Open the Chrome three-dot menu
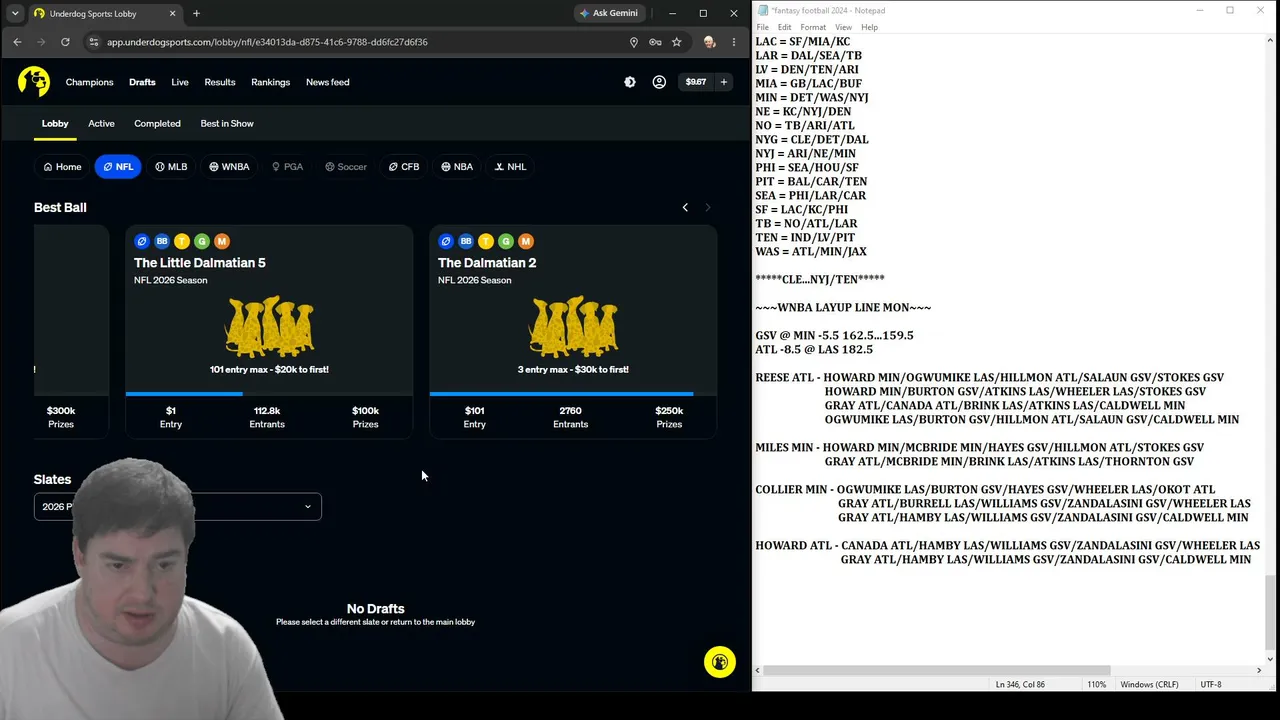This screenshot has height=720, width=1280. click(x=733, y=42)
